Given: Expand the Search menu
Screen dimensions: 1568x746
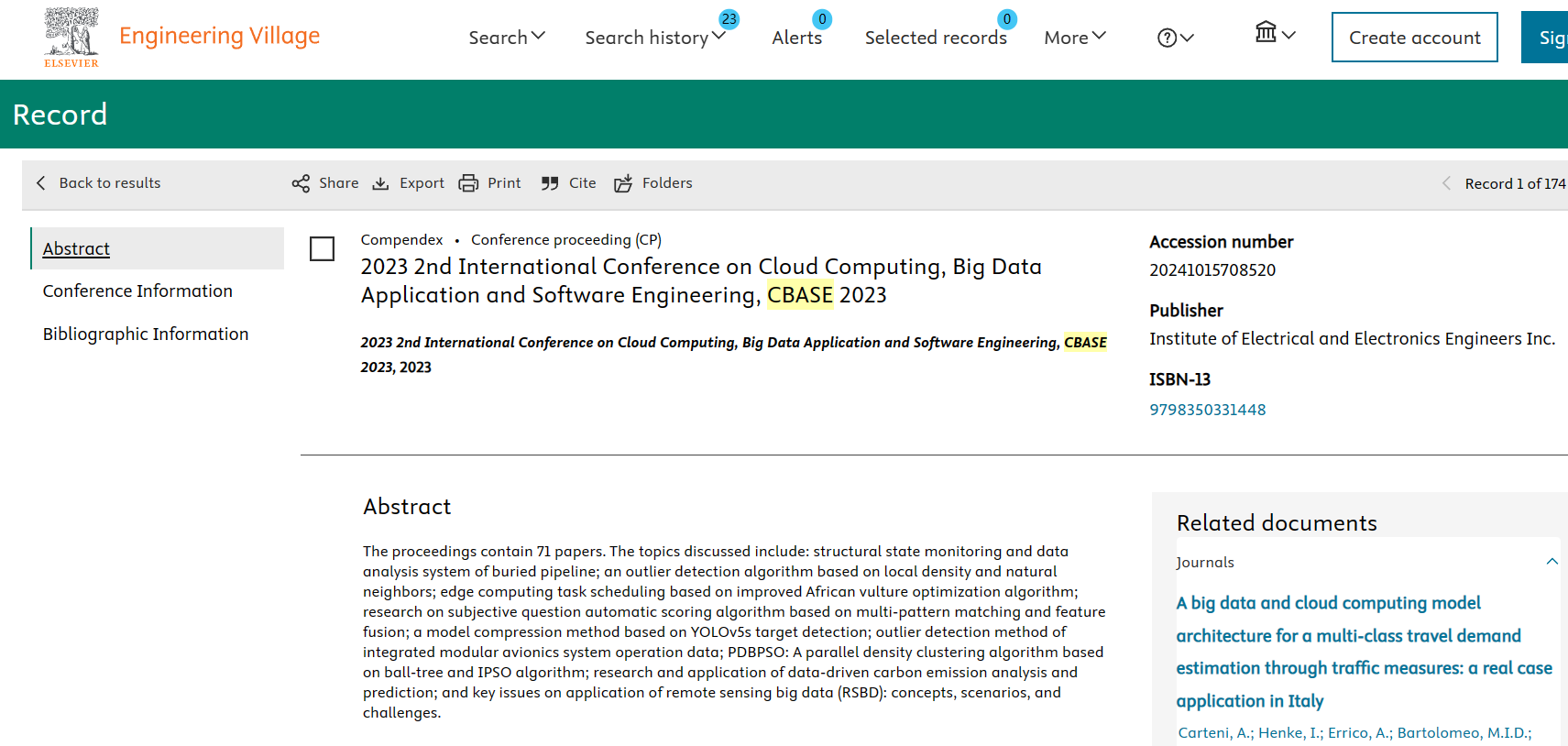Looking at the screenshot, I should coord(507,38).
